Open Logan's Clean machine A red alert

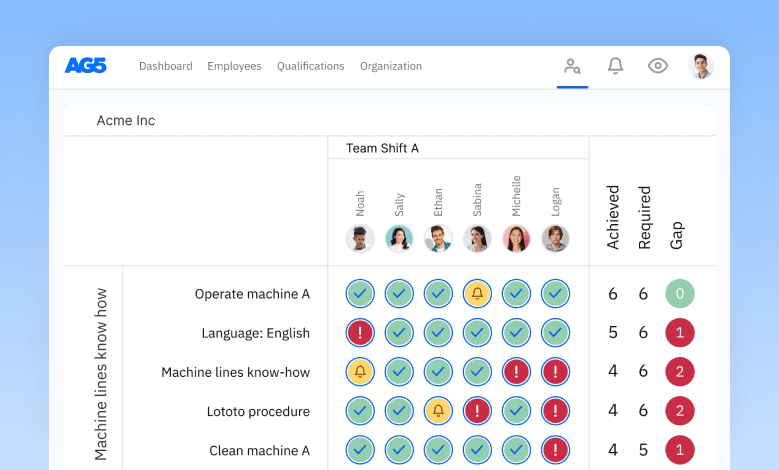tap(555, 450)
